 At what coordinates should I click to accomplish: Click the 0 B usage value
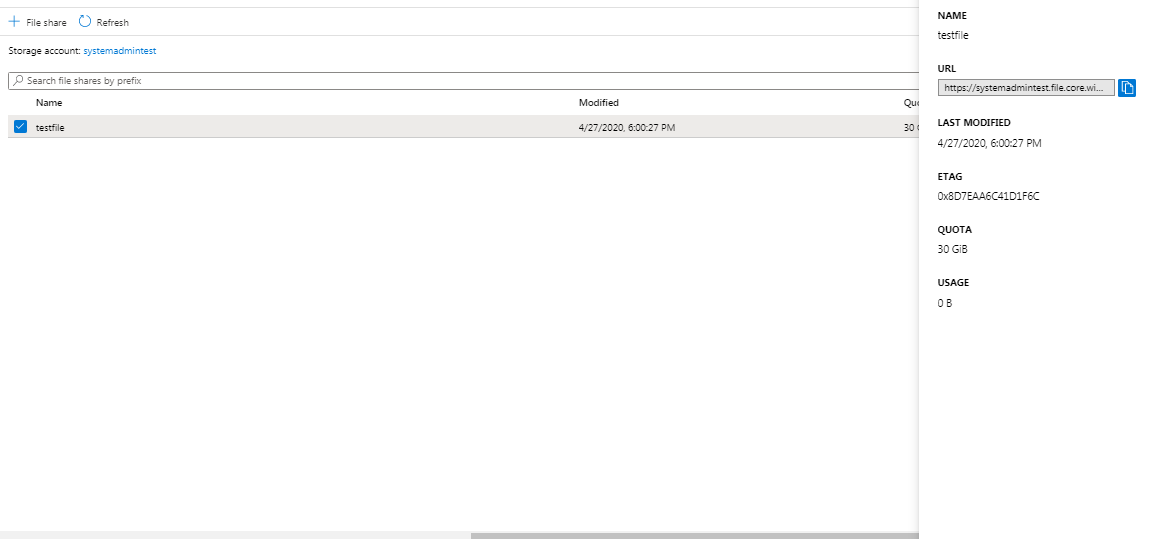tap(945, 303)
